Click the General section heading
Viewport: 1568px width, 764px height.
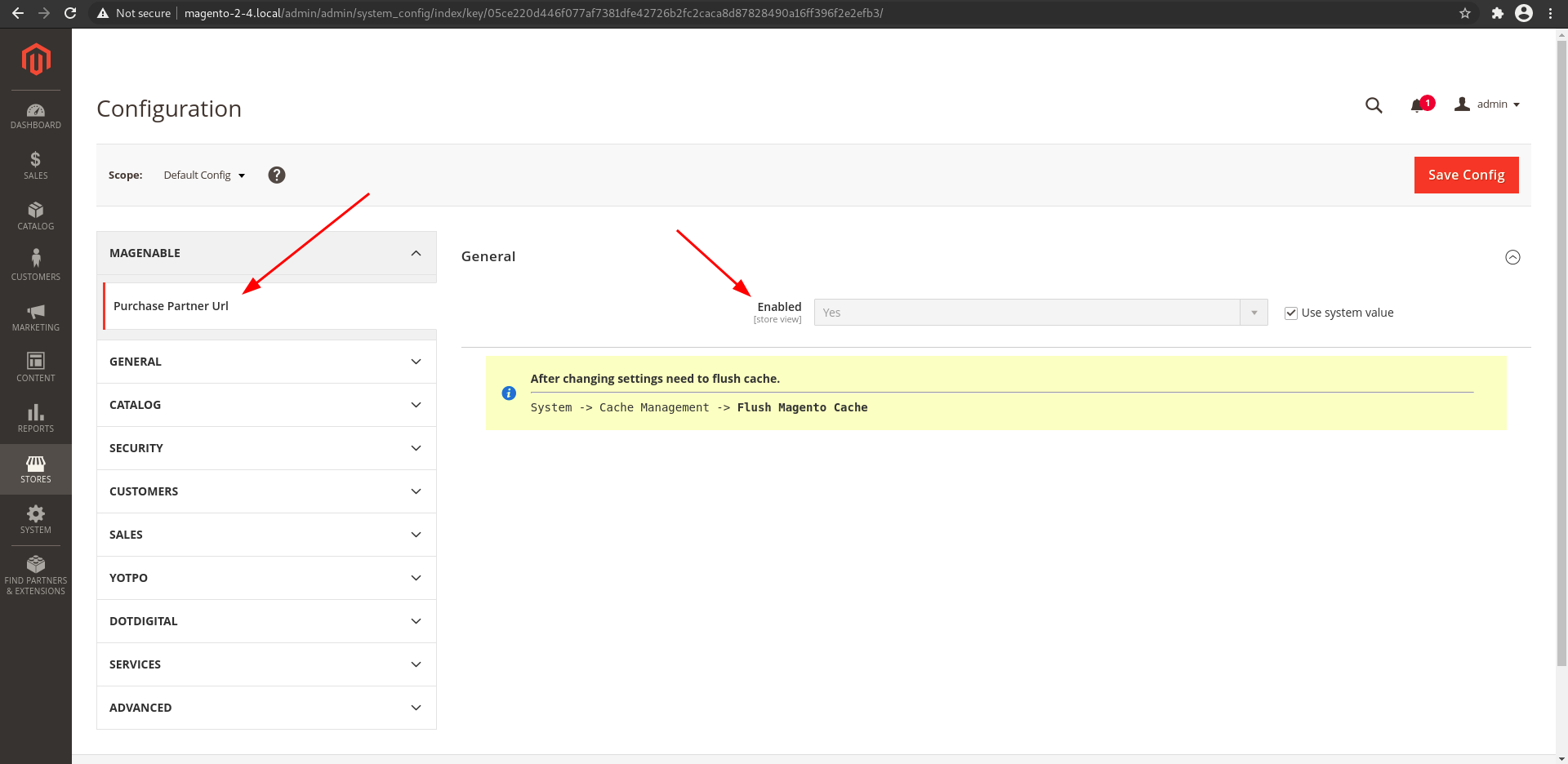click(x=488, y=256)
